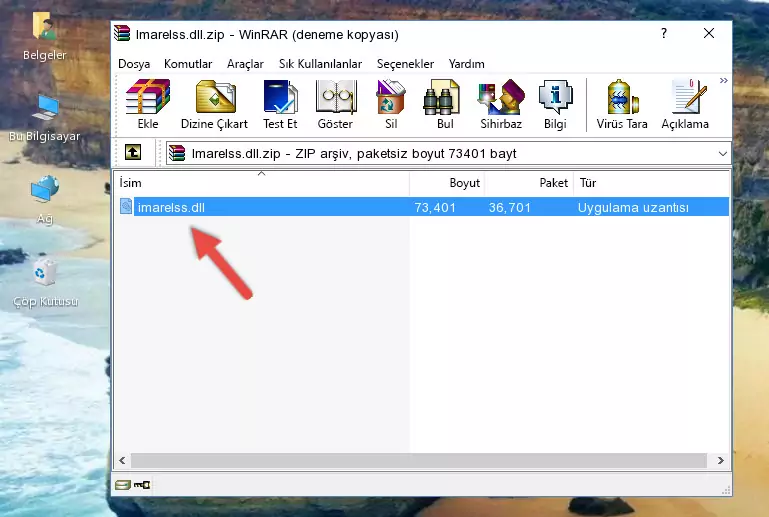Open the Dosya menu

[134, 64]
